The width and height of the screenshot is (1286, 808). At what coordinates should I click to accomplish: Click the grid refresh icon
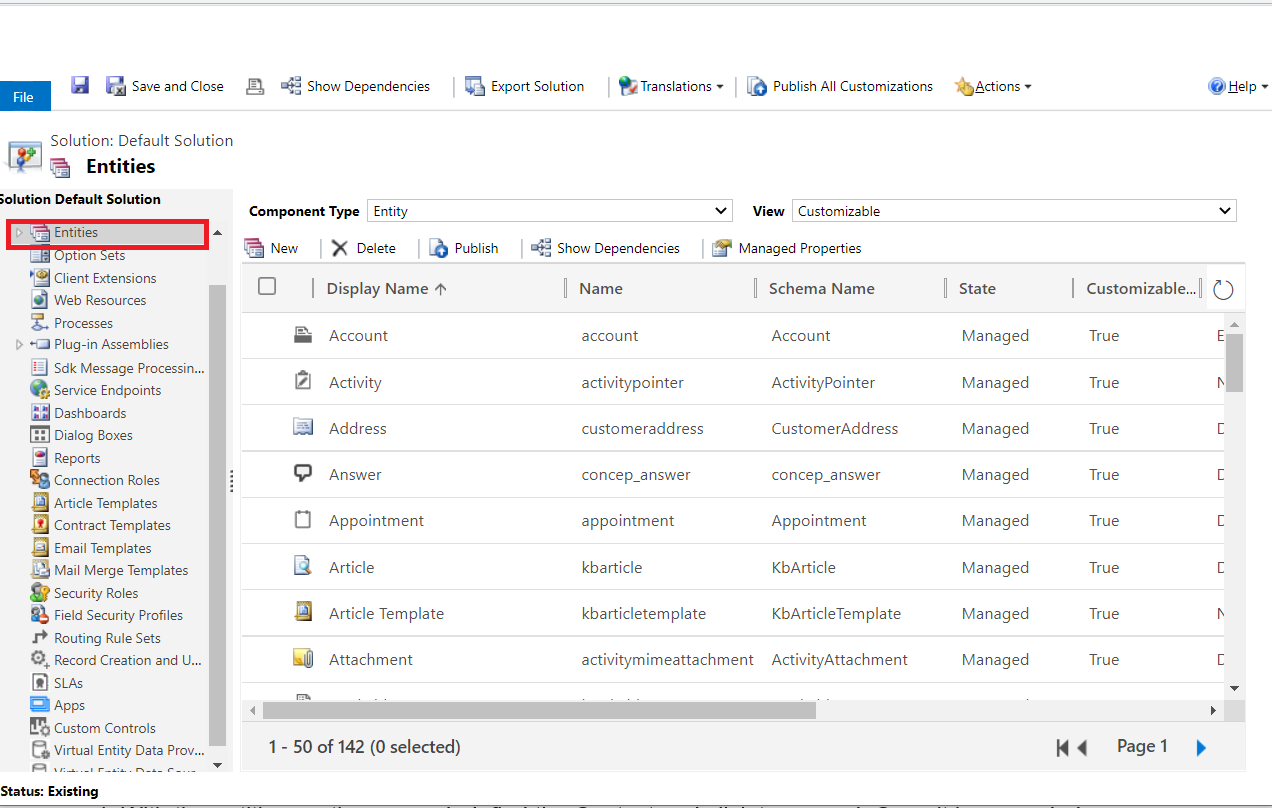[x=1223, y=290]
